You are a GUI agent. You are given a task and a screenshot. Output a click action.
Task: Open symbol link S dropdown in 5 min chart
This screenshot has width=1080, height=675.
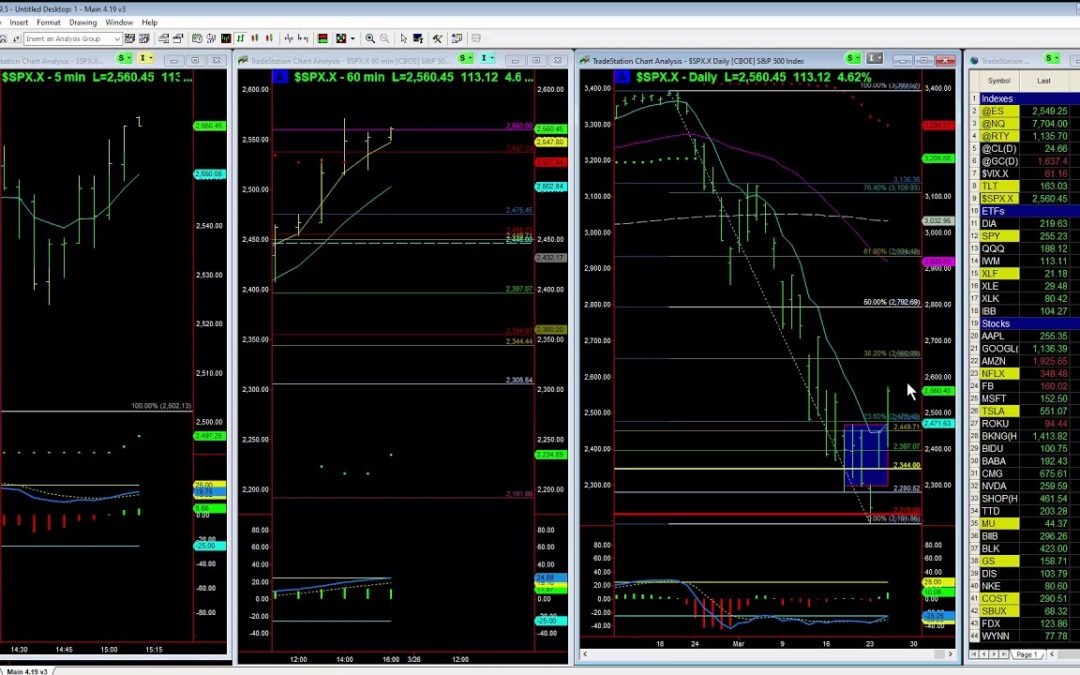pyautogui.click(x=124, y=58)
